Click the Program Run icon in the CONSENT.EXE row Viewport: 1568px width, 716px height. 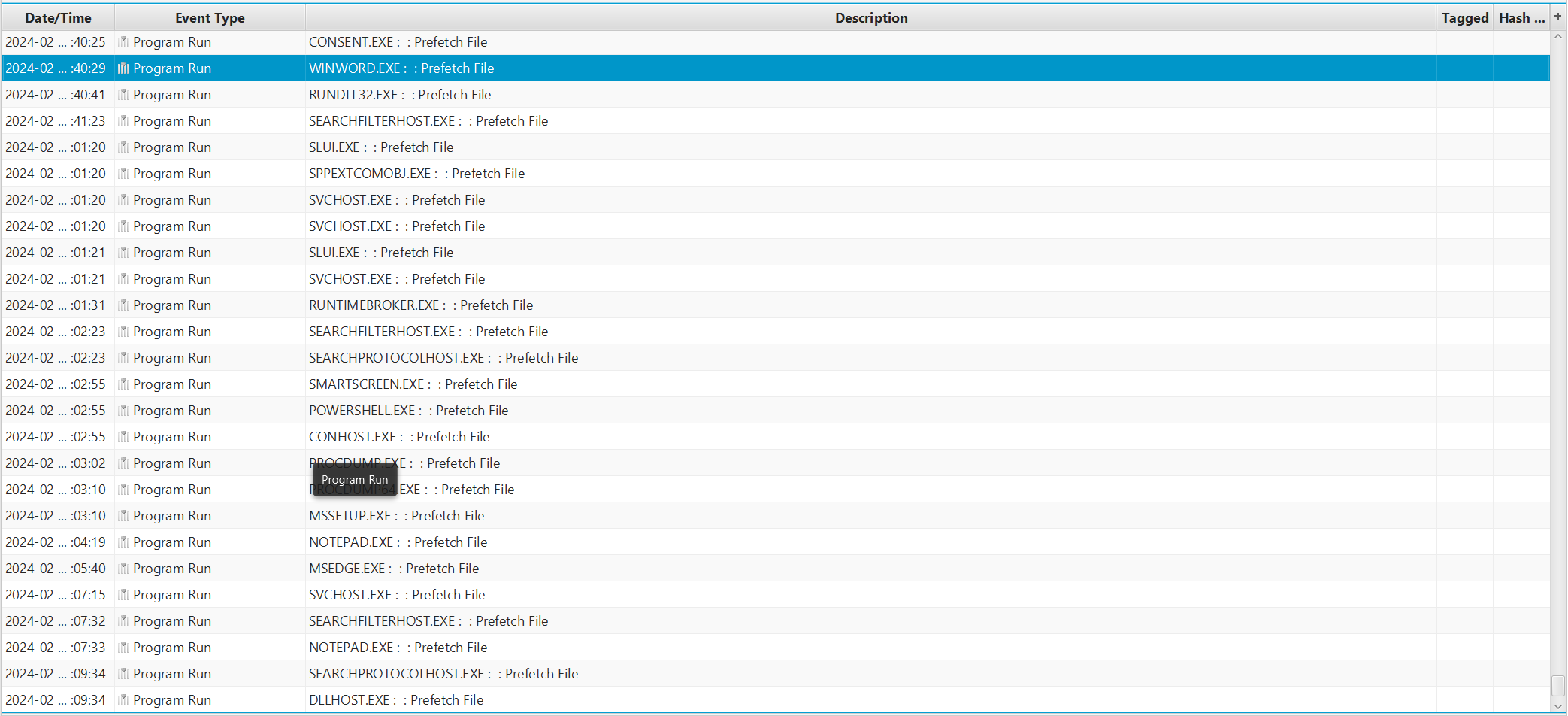[124, 42]
